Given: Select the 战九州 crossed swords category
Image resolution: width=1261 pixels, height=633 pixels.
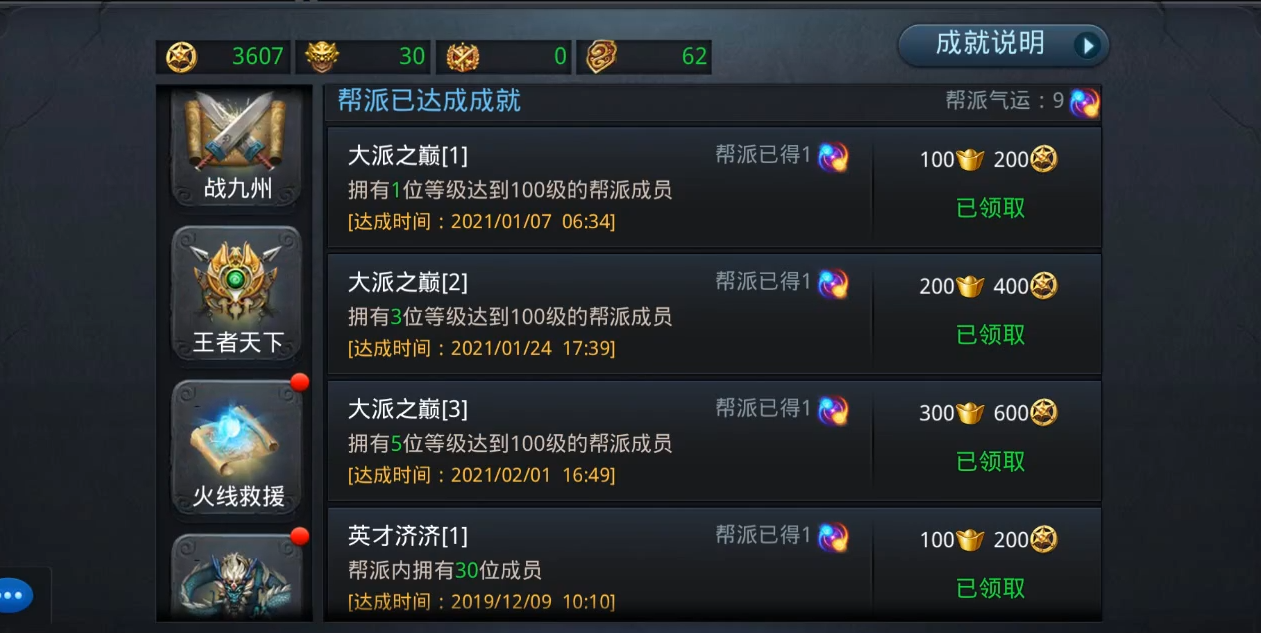Looking at the screenshot, I should (x=237, y=146).
